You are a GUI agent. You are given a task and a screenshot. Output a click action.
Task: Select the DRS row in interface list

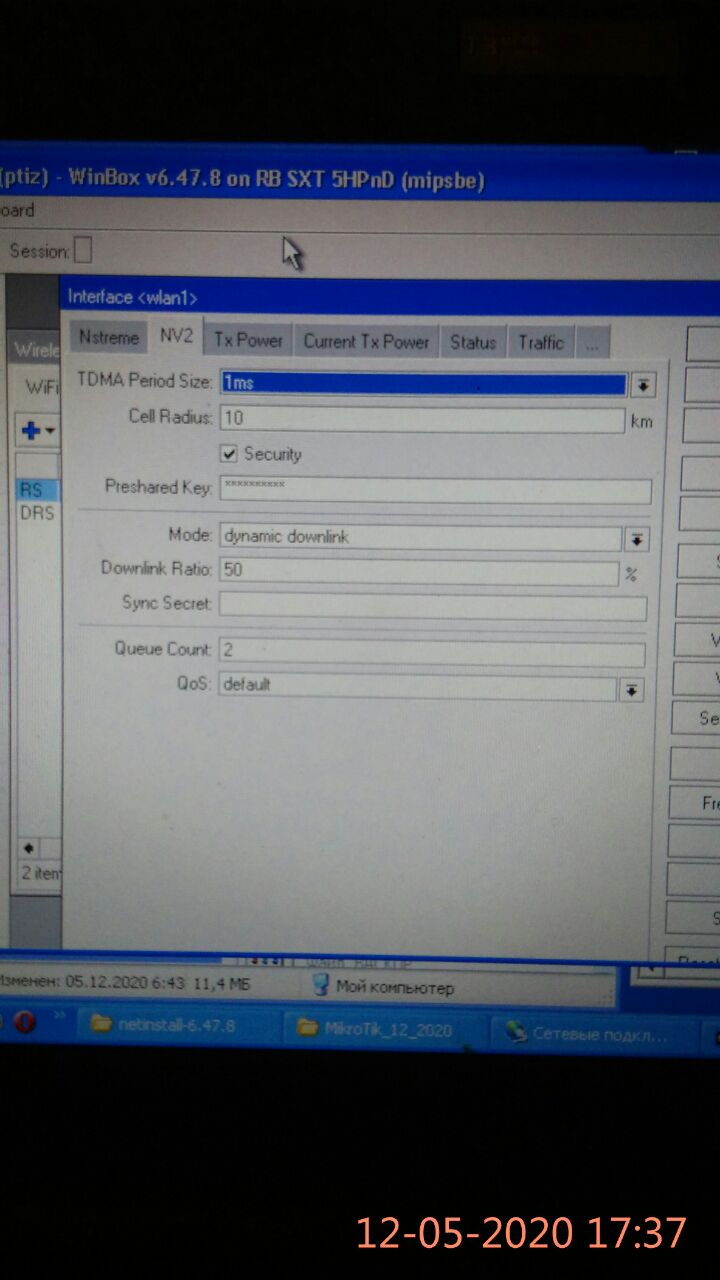click(x=38, y=513)
